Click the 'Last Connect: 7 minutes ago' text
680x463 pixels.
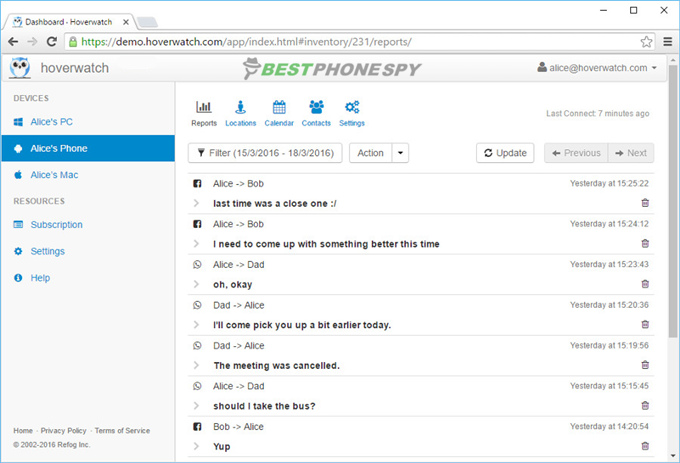point(598,114)
